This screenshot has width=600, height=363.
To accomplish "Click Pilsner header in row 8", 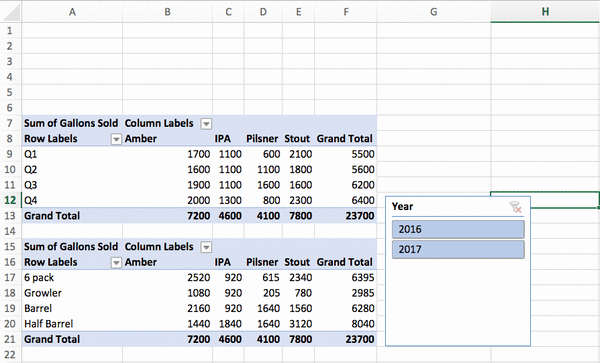I will pyautogui.click(x=262, y=138).
